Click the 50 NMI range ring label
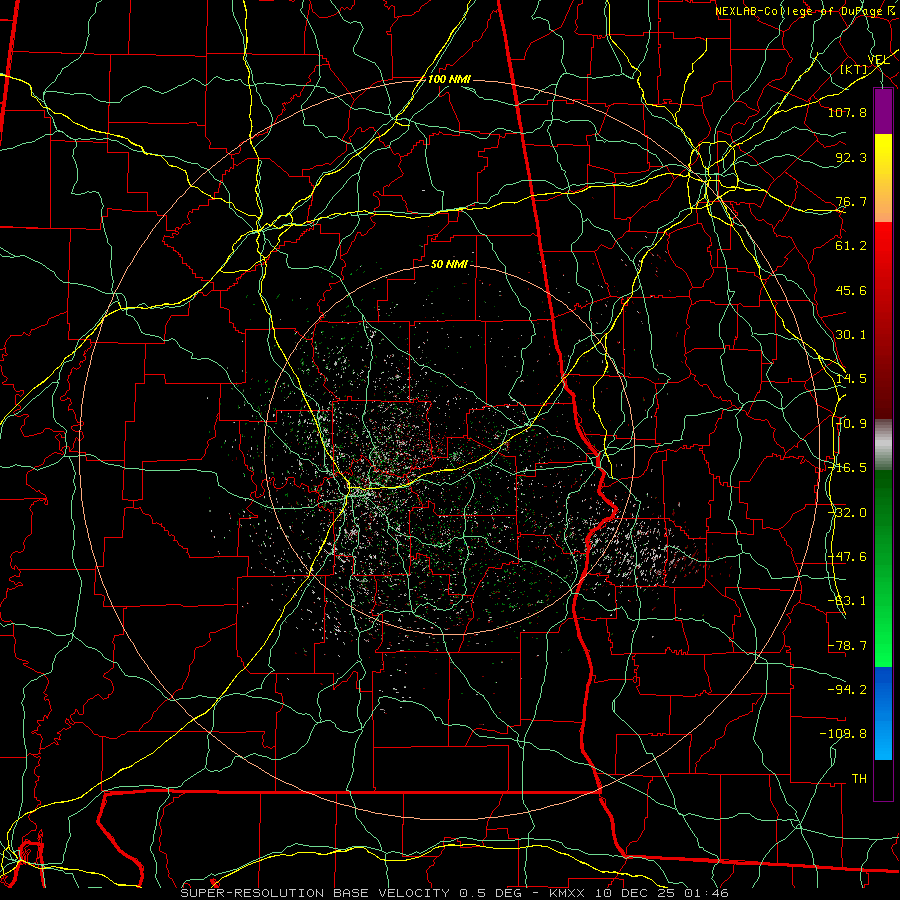 coord(449,265)
